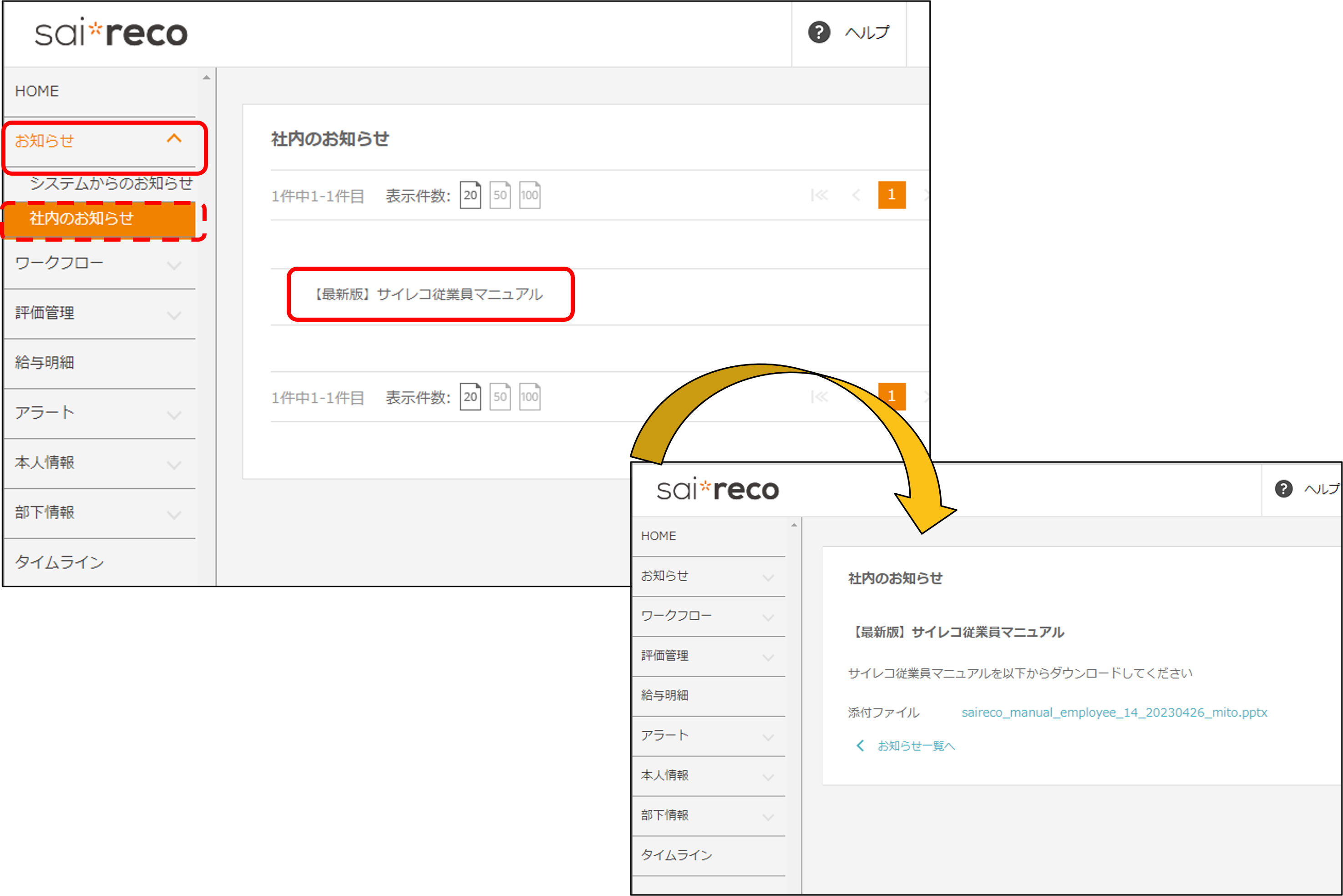Click previous page arrow in top pager
The image size is (1343, 896).
[x=856, y=195]
